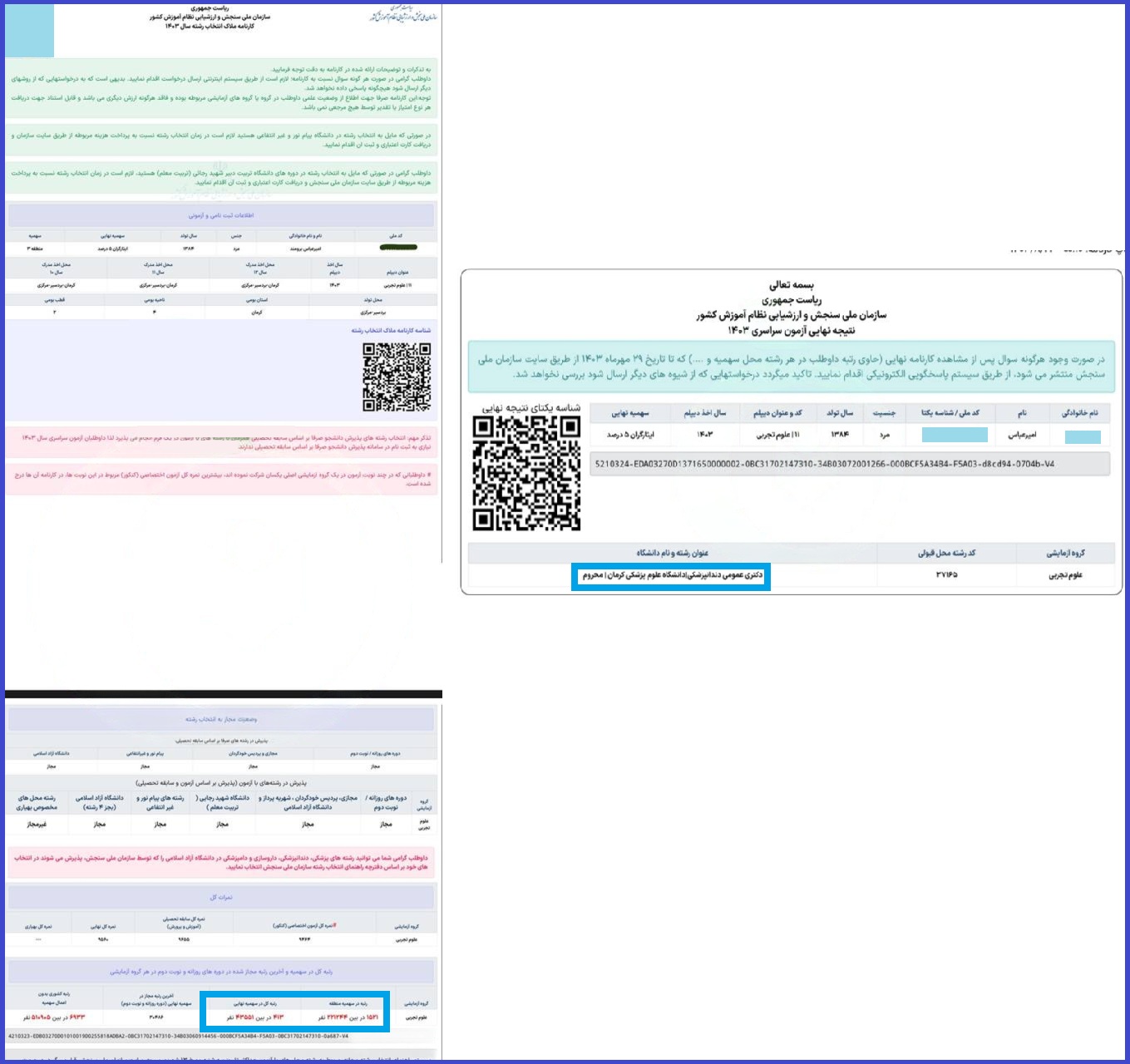This screenshot has height=1064, width=1130.
Task: Click the blue redacted نام خانوادگی cell
Action: 1082,436
